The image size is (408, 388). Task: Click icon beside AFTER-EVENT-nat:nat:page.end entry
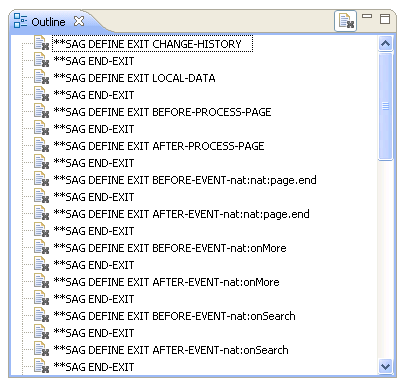pyautogui.click(x=42, y=214)
